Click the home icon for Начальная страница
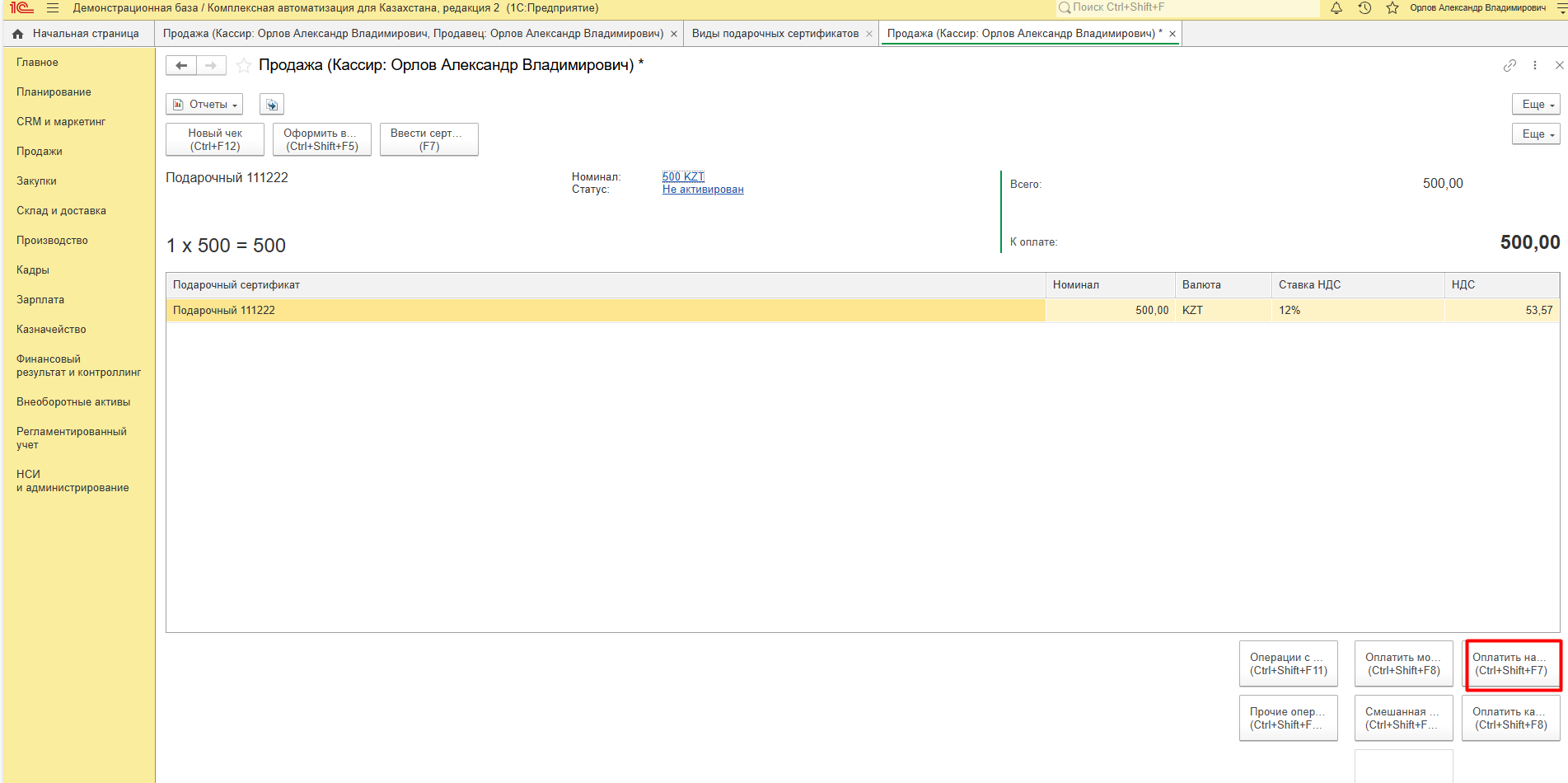The image size is (1568, 783). [18, 34]
